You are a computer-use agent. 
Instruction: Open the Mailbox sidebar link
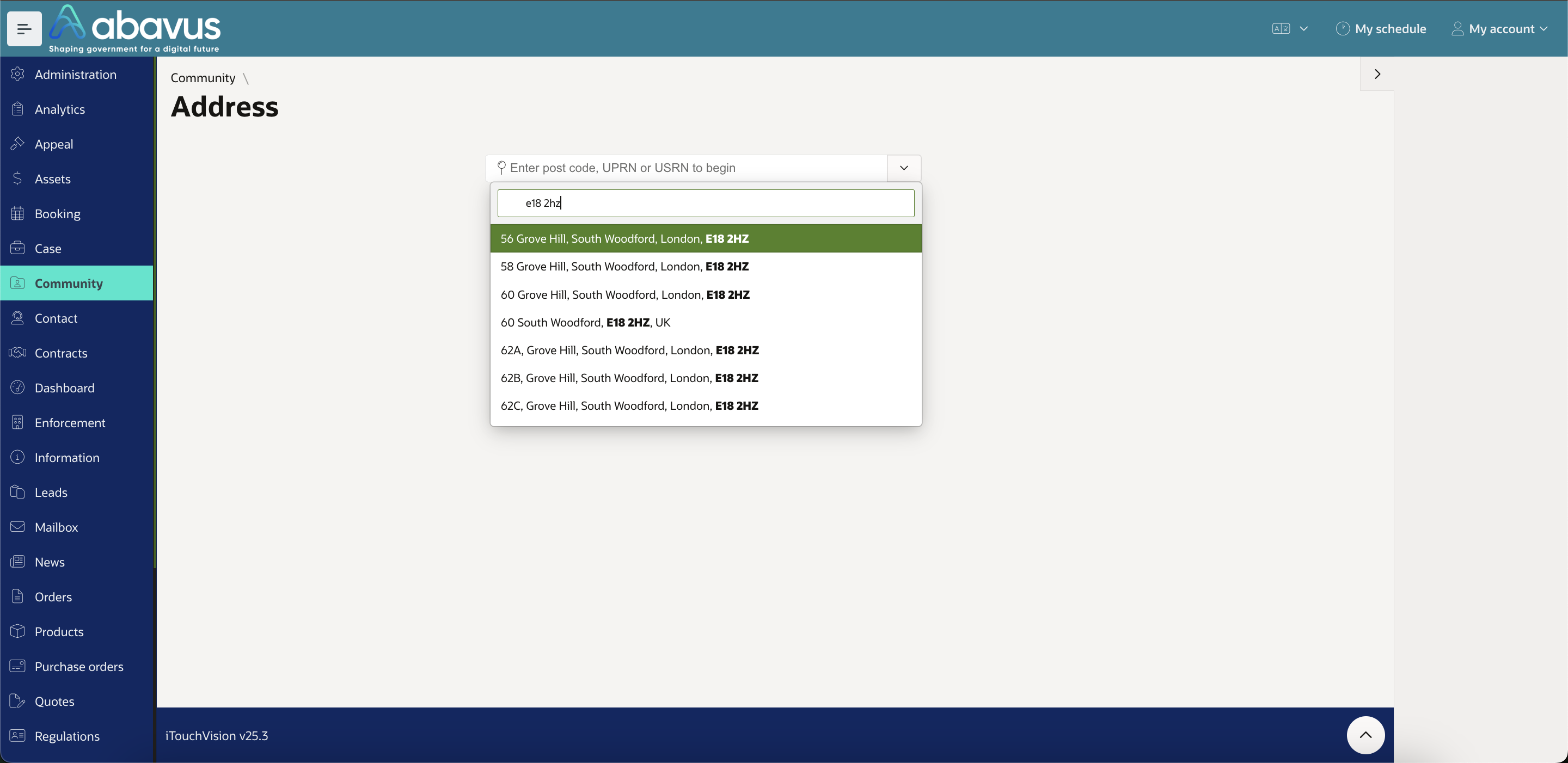click(77, 527)
